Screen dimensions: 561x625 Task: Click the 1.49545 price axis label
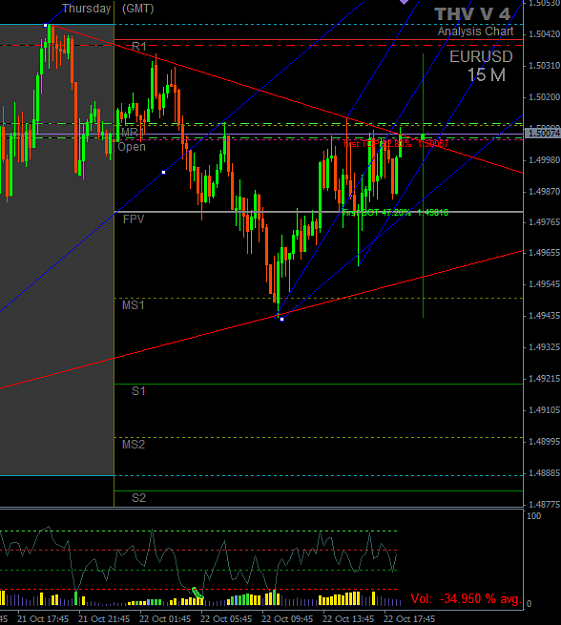(544, 285)
